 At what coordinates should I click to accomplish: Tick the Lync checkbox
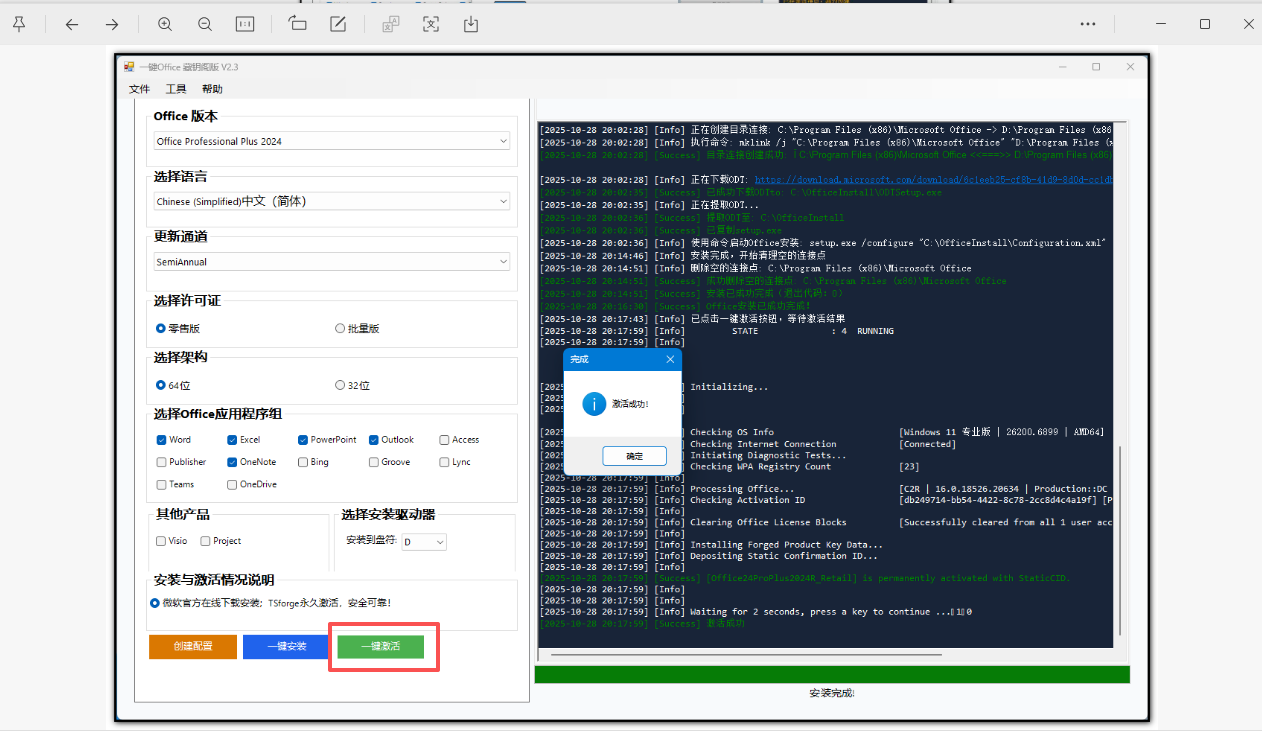click(x=445, y=462)
